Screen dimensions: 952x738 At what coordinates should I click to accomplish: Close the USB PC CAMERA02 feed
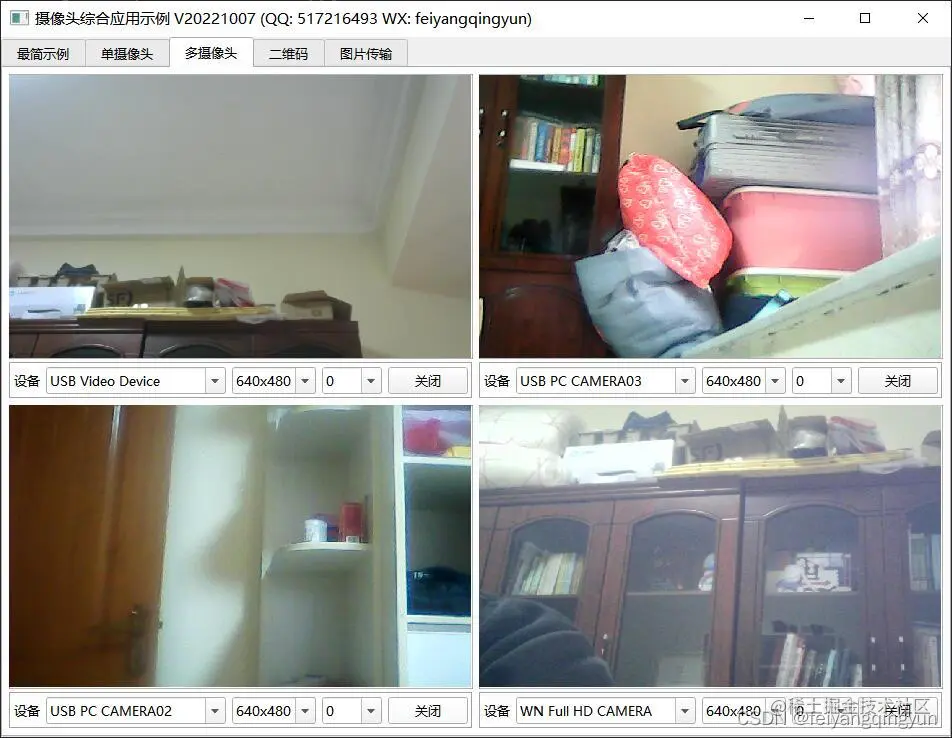coord(428,711)
